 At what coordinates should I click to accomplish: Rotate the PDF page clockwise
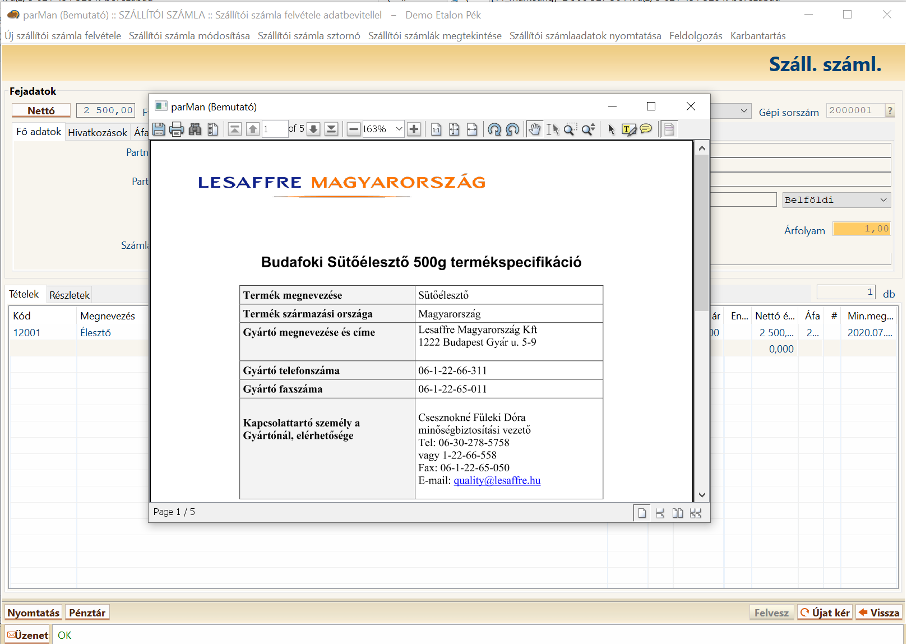click(494, 129)
